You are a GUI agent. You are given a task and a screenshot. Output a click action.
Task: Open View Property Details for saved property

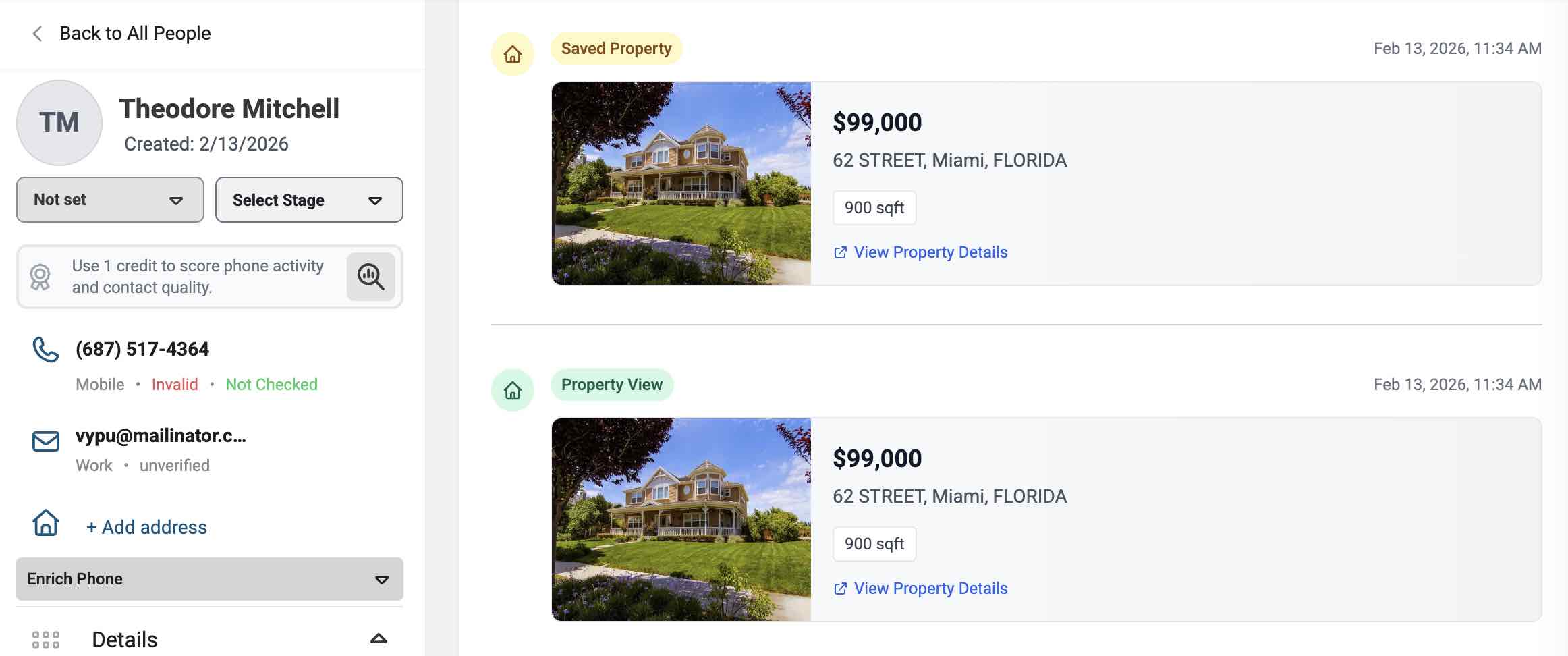(x=930, y=252)
